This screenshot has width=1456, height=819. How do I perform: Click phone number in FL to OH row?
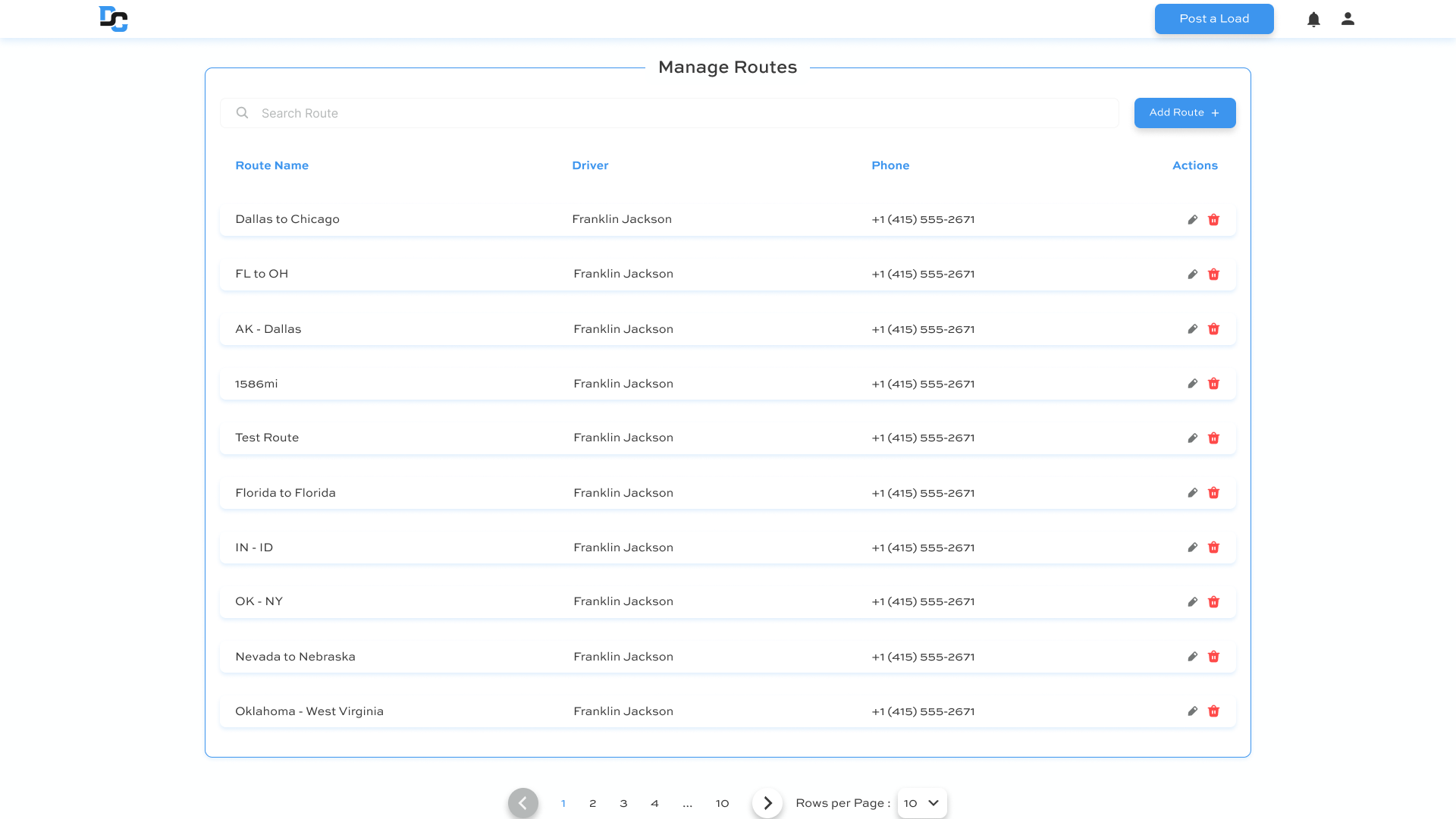coord(923,274)
